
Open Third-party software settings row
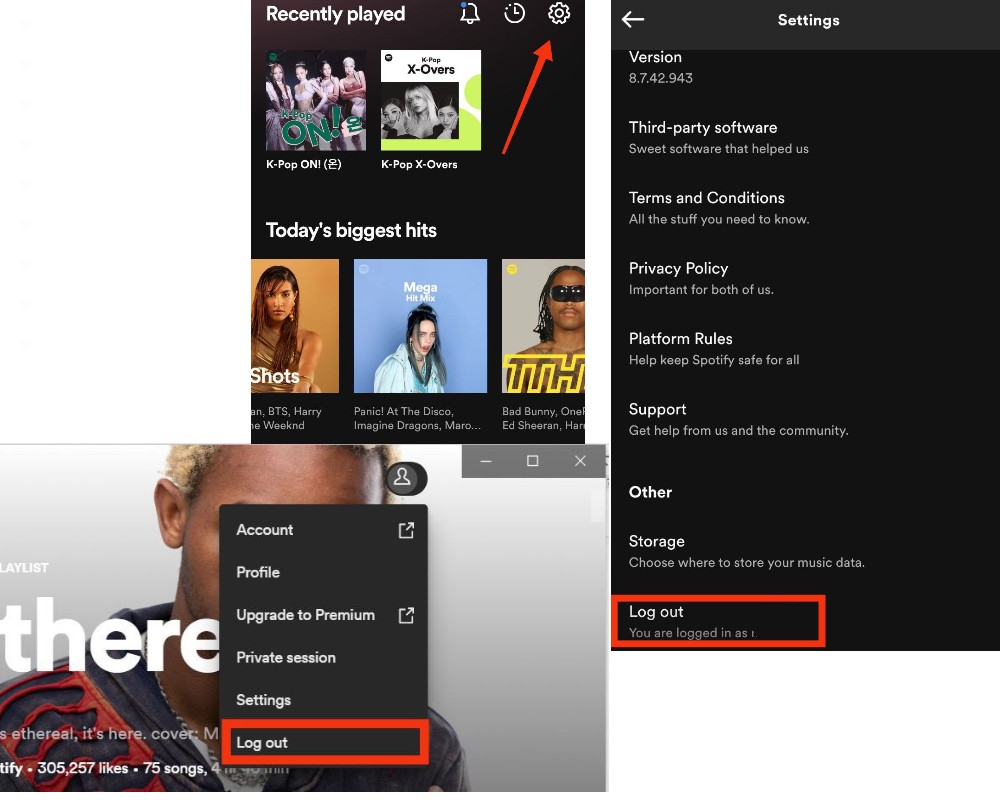point(805,137)
